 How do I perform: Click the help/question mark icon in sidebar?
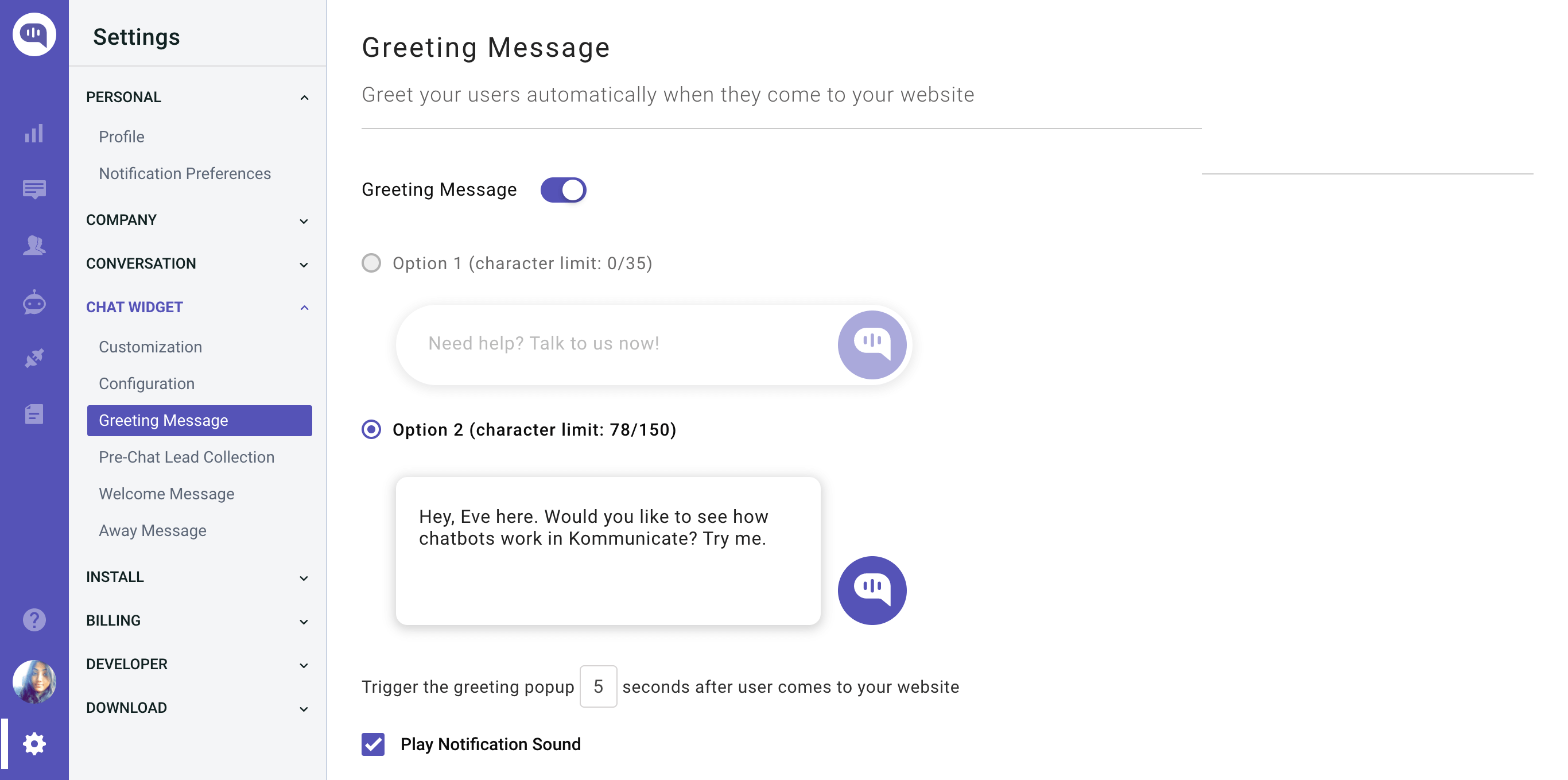coord(34,619)
